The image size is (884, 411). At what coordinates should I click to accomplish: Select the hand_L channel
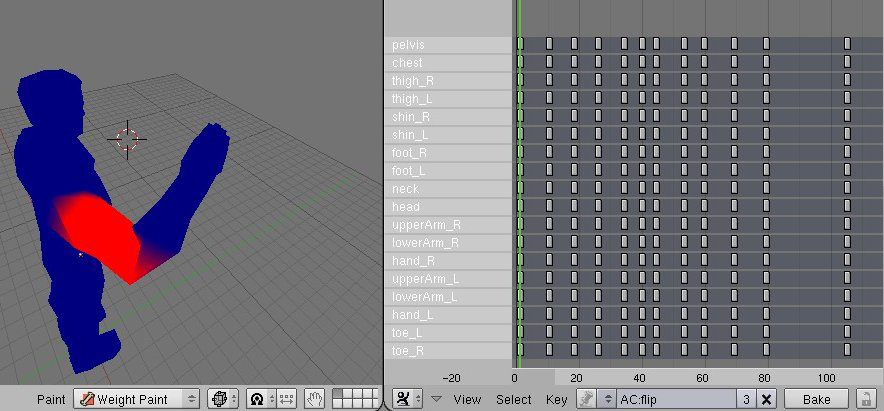(x=448, y=315)
